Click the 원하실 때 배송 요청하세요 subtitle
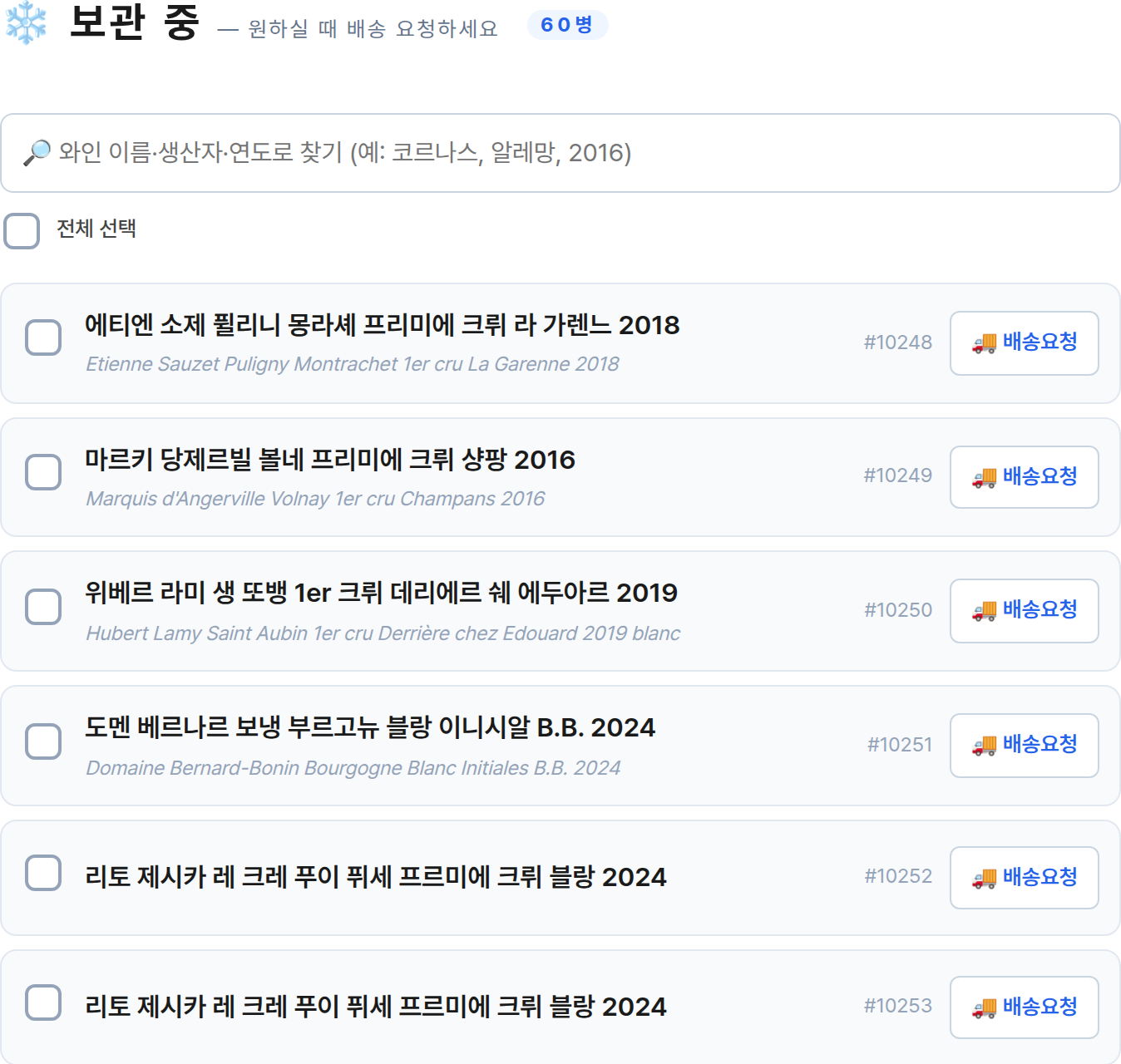This screenshot has width=1121, height=1064. (373, 29)
